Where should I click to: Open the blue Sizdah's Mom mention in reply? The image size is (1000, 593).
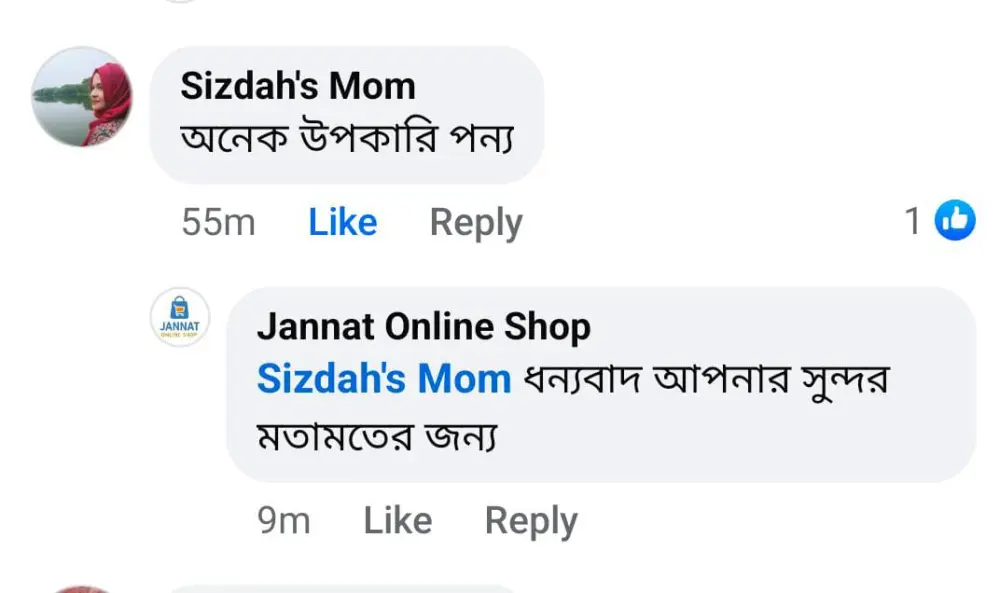[x=384, y=380]
